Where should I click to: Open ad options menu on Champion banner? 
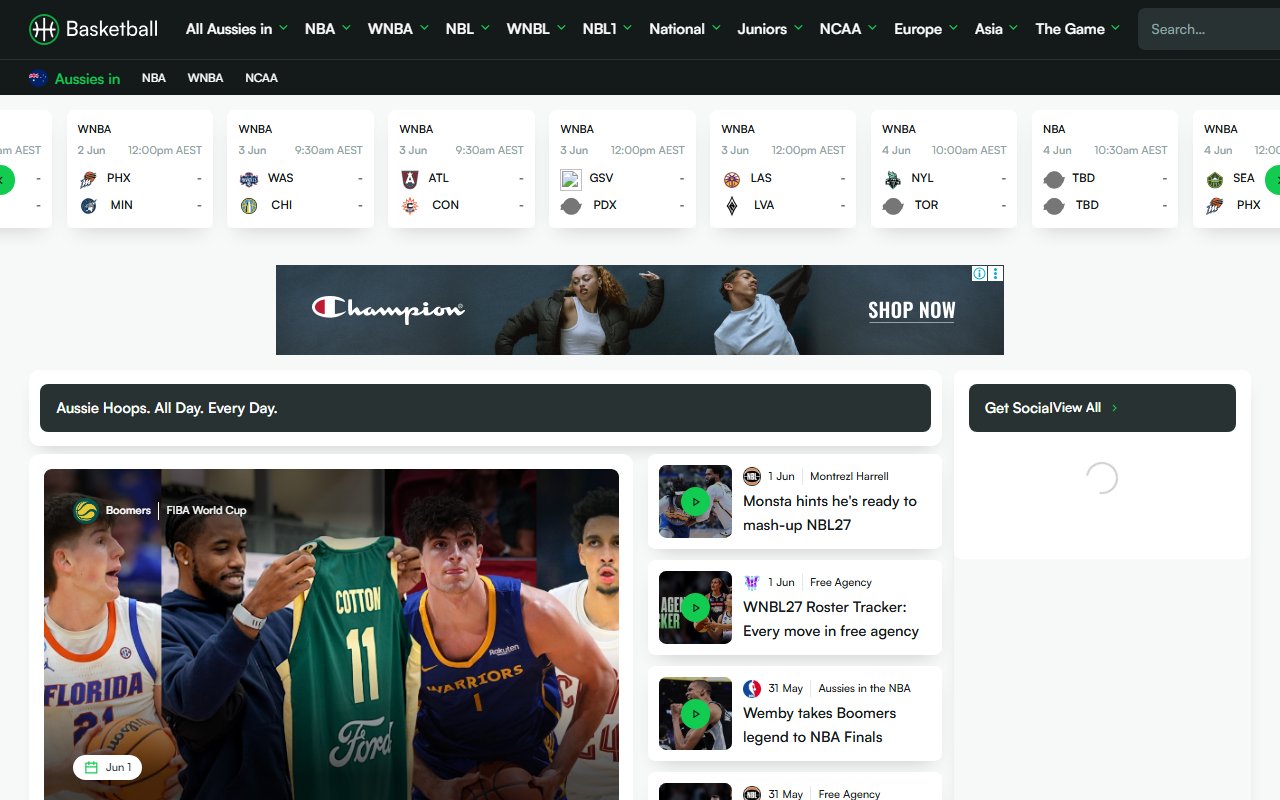click(996, 274)
